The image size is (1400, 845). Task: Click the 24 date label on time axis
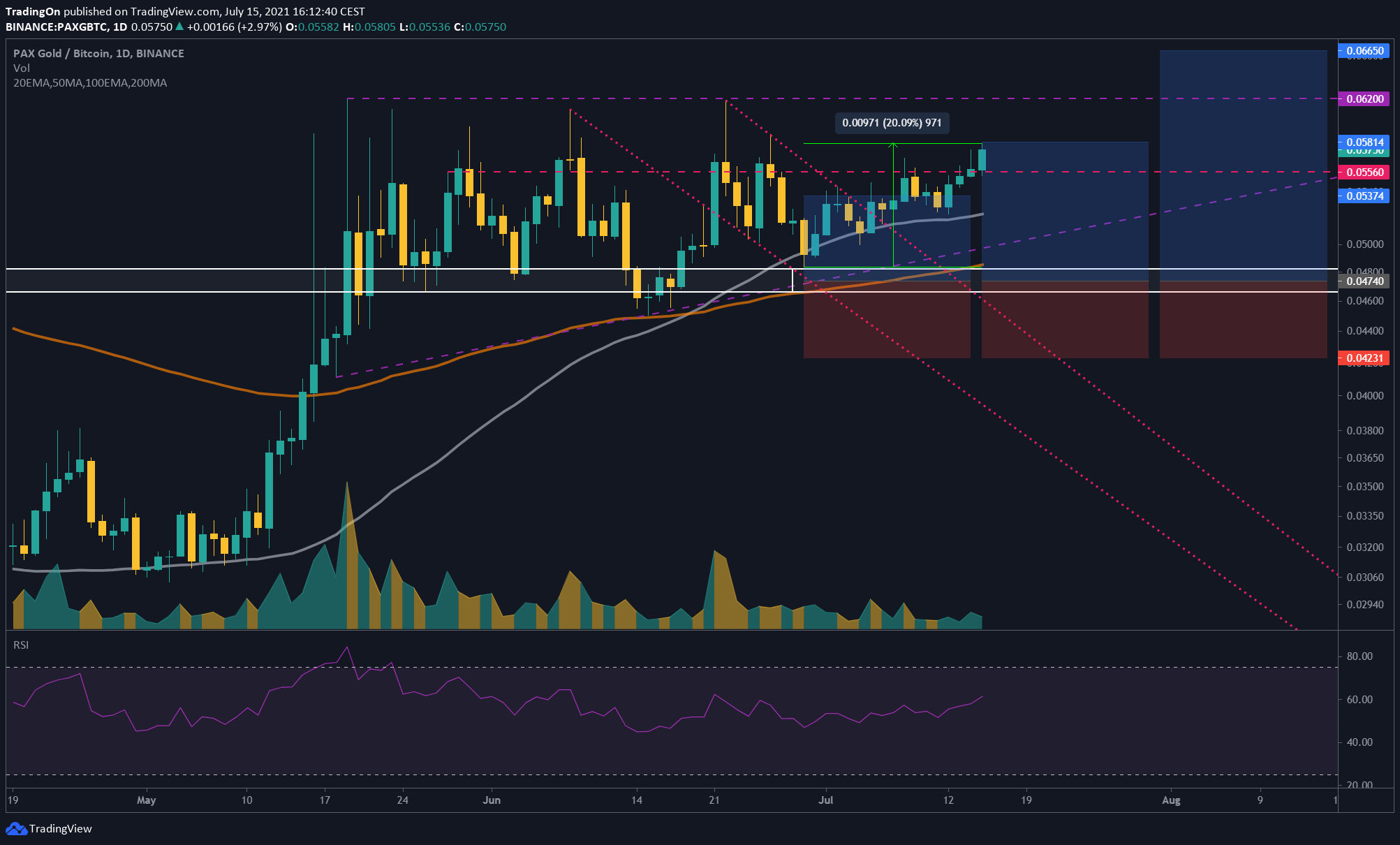pos(402,800)
